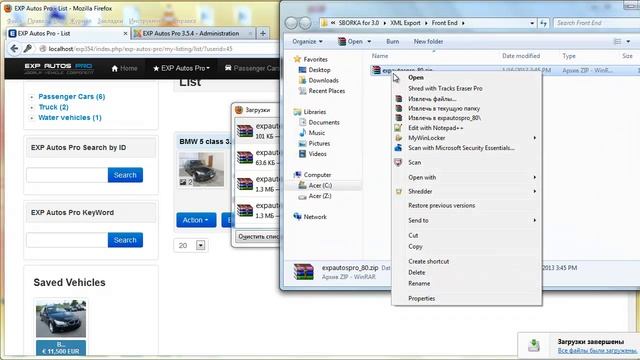The width and height of the screenshot is (640, 360).
Task: Click the Explorer forward arrow button
Action: pyautogui.click(x=305, y=23)
